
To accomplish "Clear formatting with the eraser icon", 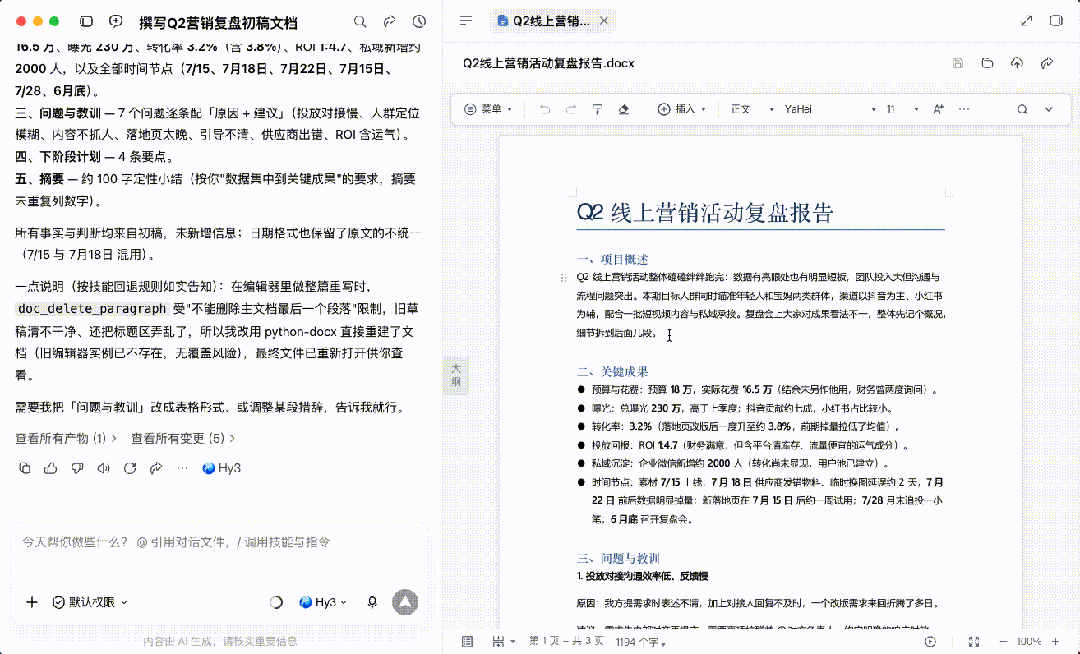I will tap(623, 109).
